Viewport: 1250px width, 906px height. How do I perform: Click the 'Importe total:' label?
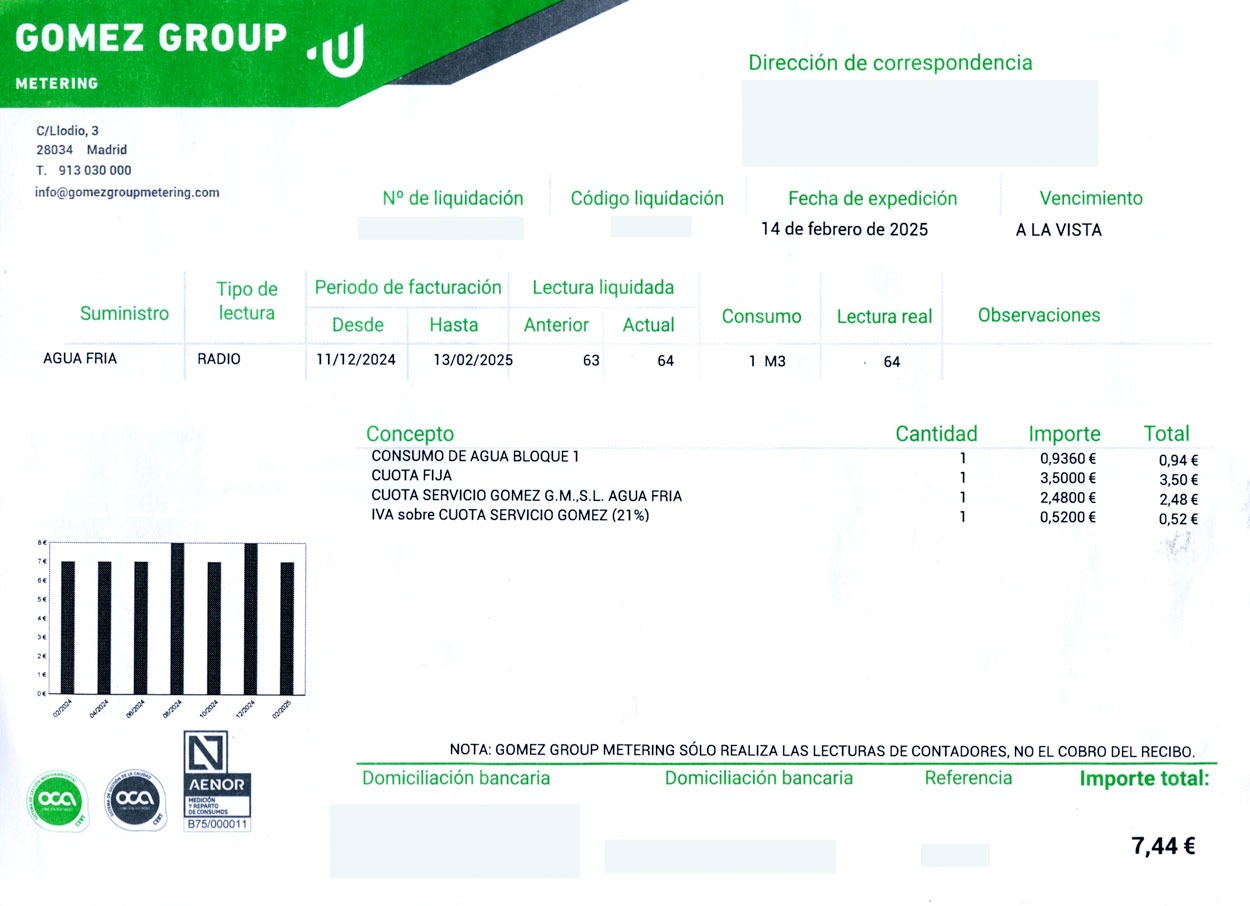pos(1144,778)
